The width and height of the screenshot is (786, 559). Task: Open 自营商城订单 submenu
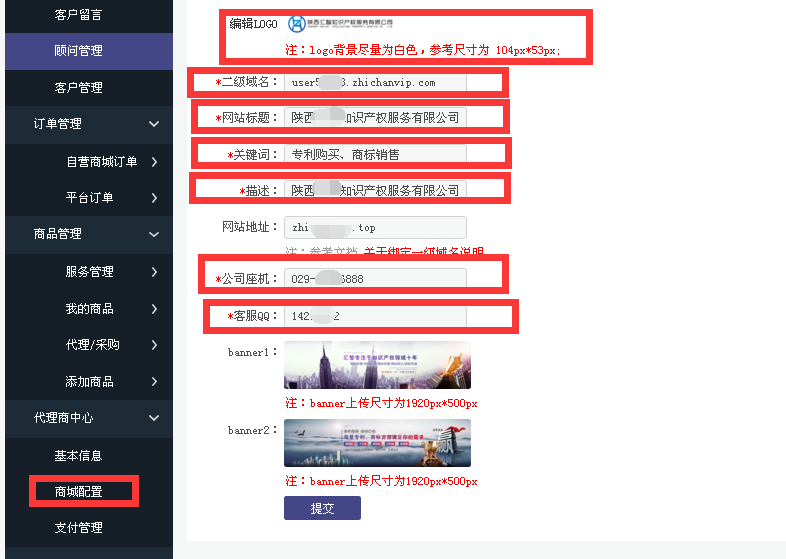(x=102, y=161)
